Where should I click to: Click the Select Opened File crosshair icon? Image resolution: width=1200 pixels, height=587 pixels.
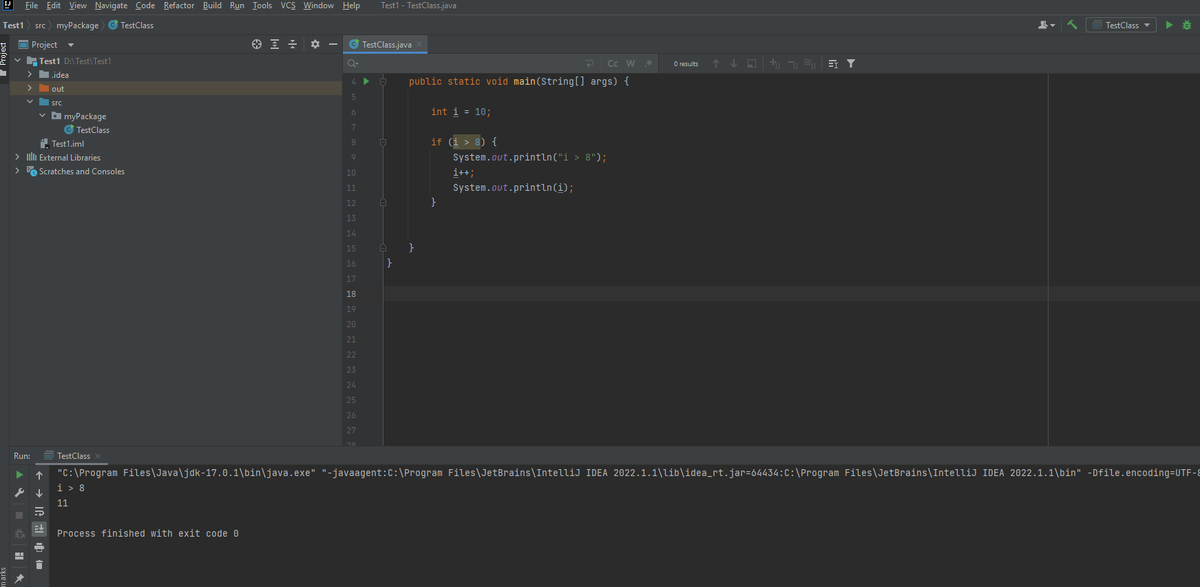pos(257,45)
